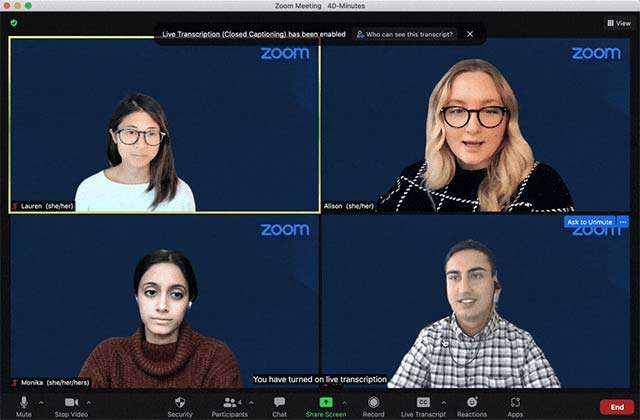Click 'You have turned on live transcription' caption

pos(320,379)
